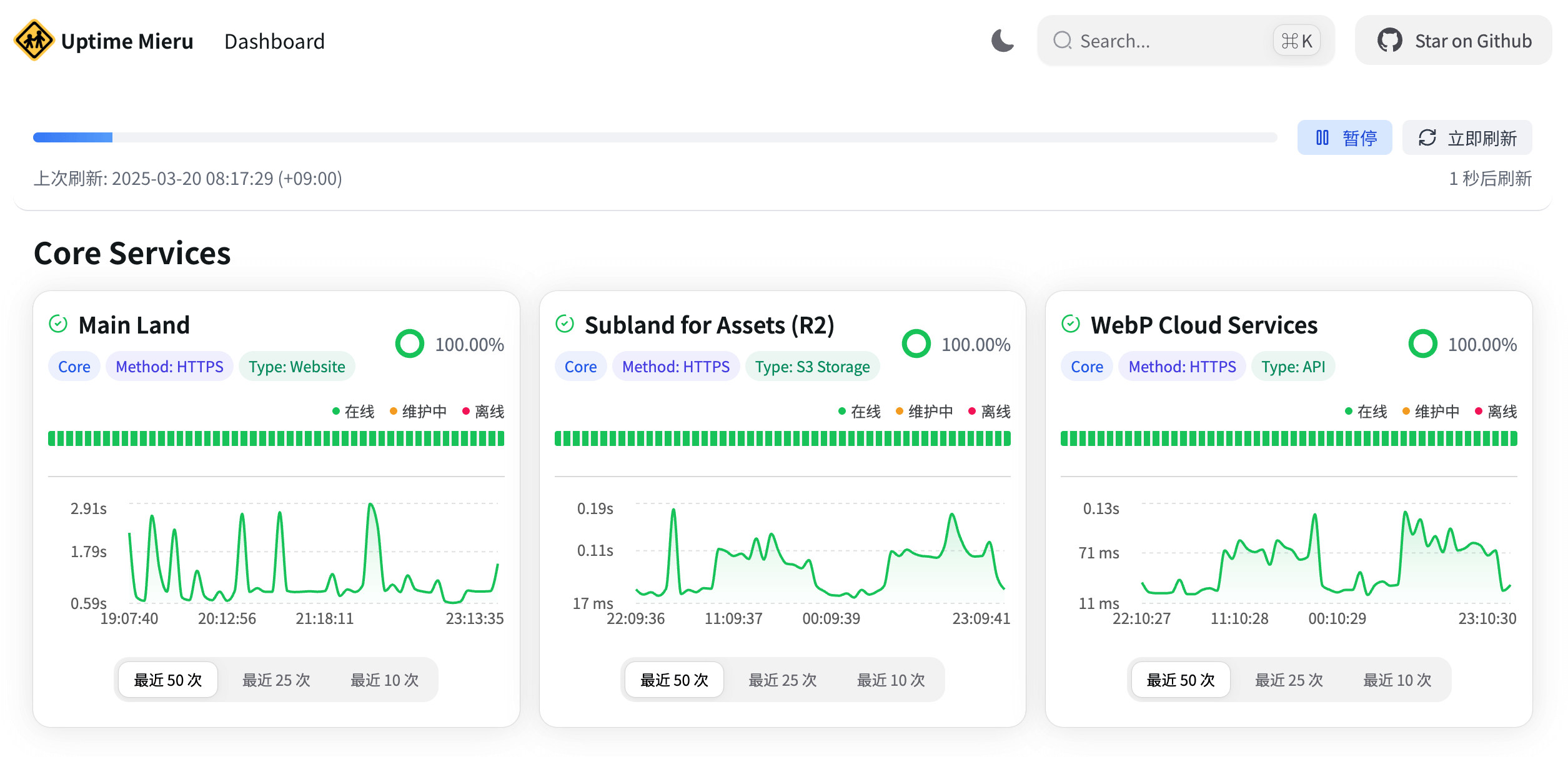Viewport: 1568px width, 757px height.
Task: Toggle dark mode moon icon
Action: (1002, 41)
